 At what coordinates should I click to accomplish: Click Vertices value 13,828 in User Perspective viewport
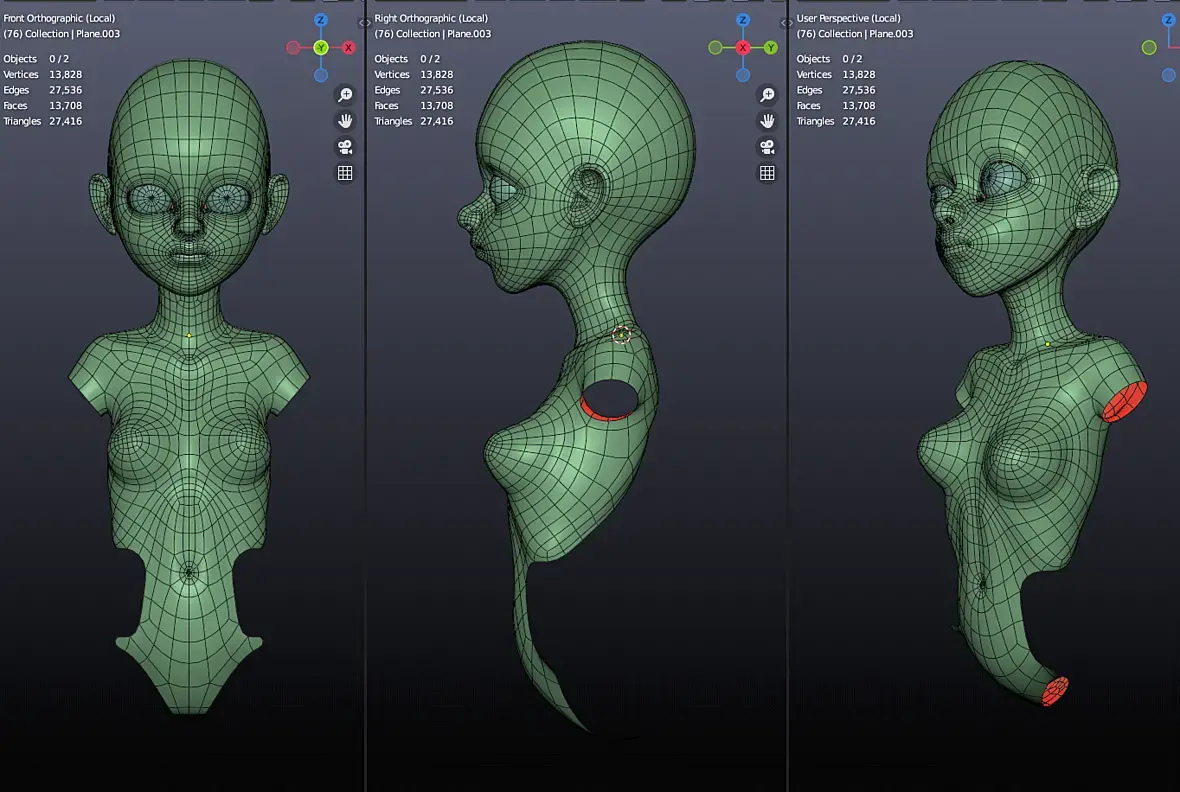point(859,75)
